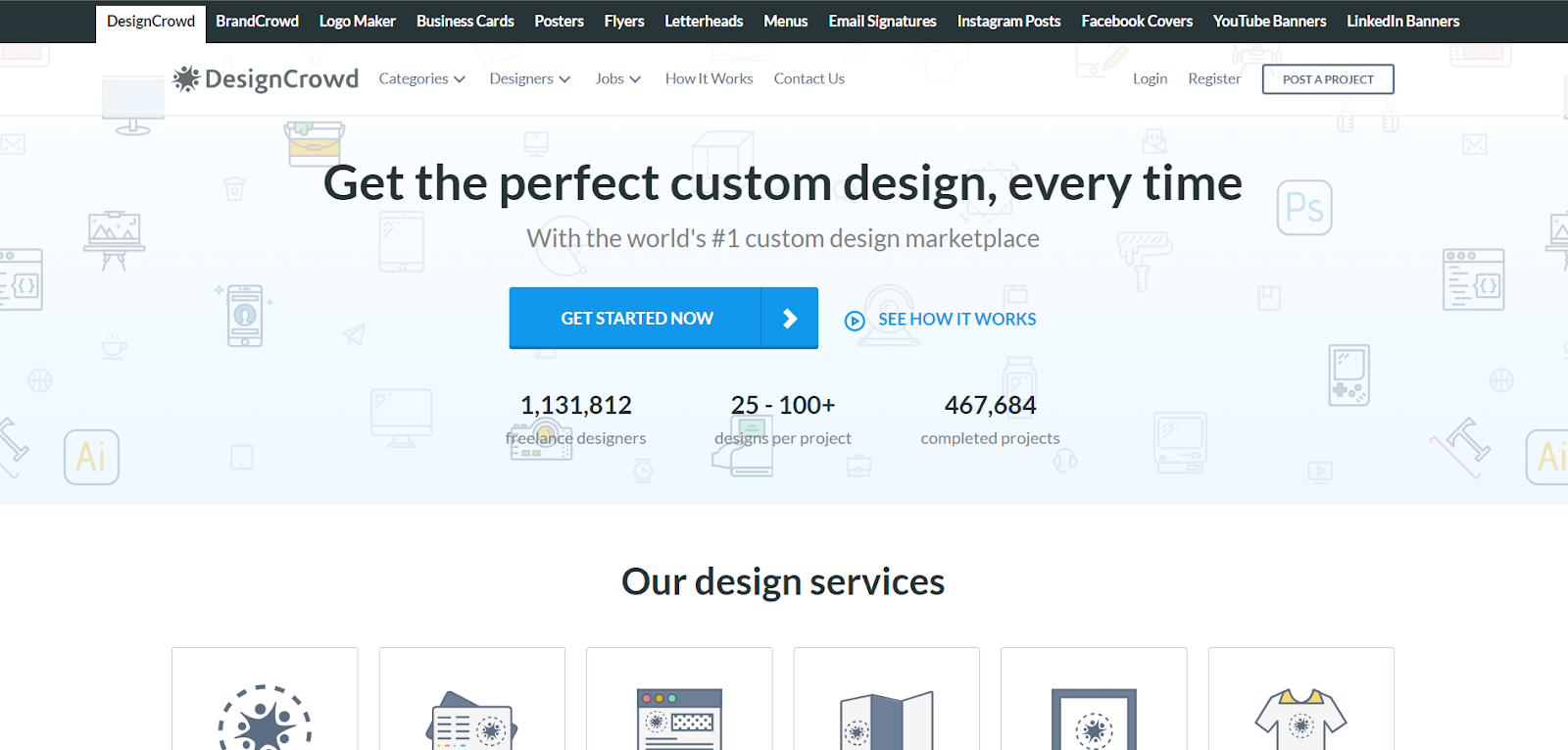
Task: Open Email Signatures in top bar
Action: pyautogui.click(x=883, y=22)
